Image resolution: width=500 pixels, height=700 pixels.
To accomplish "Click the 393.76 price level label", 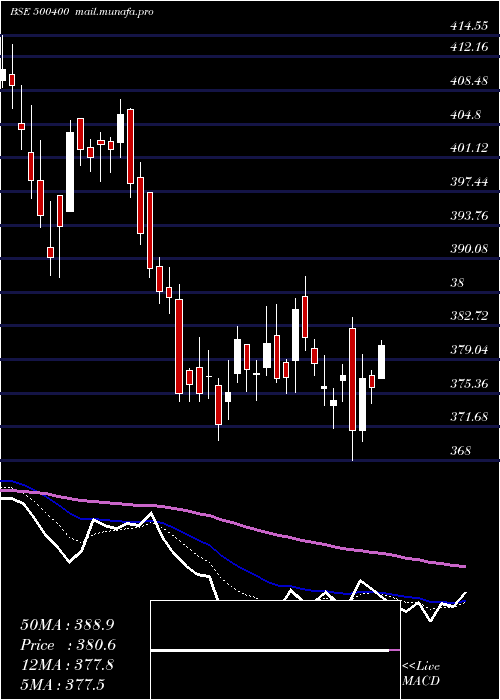I will pyautogui.click(x=469, y=216).
